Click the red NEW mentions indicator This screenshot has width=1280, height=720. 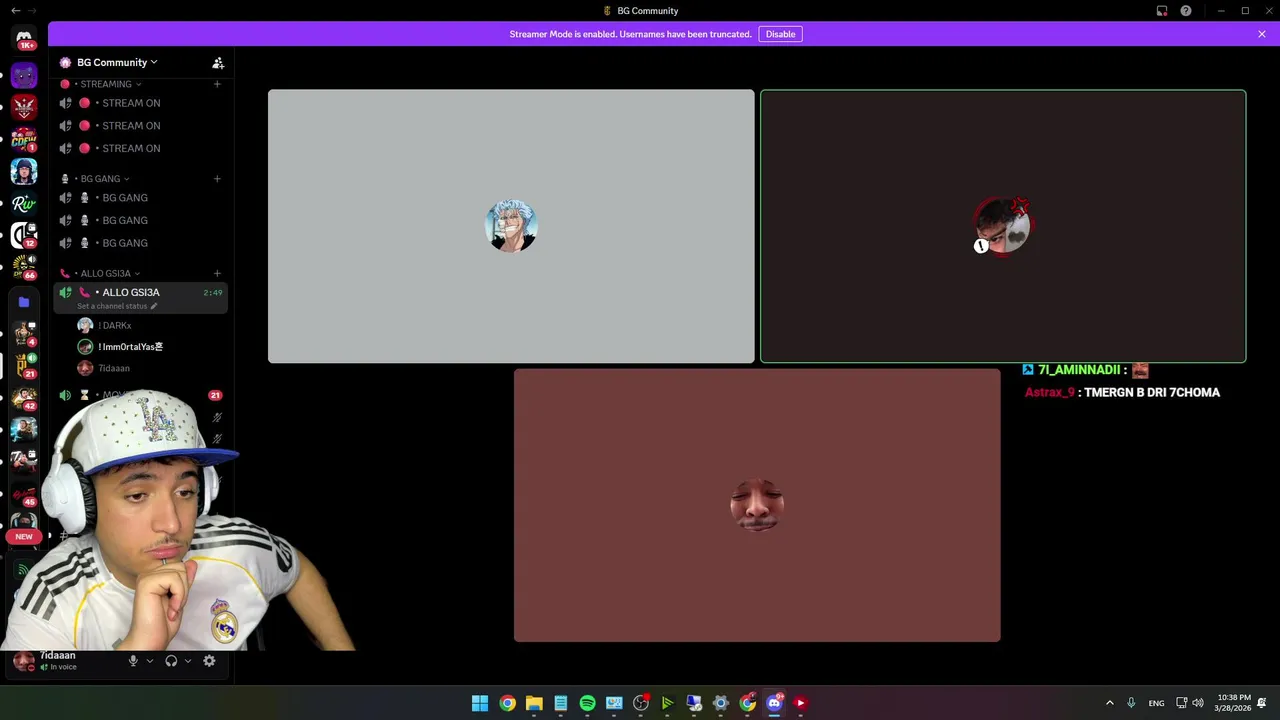coord(24,537)
